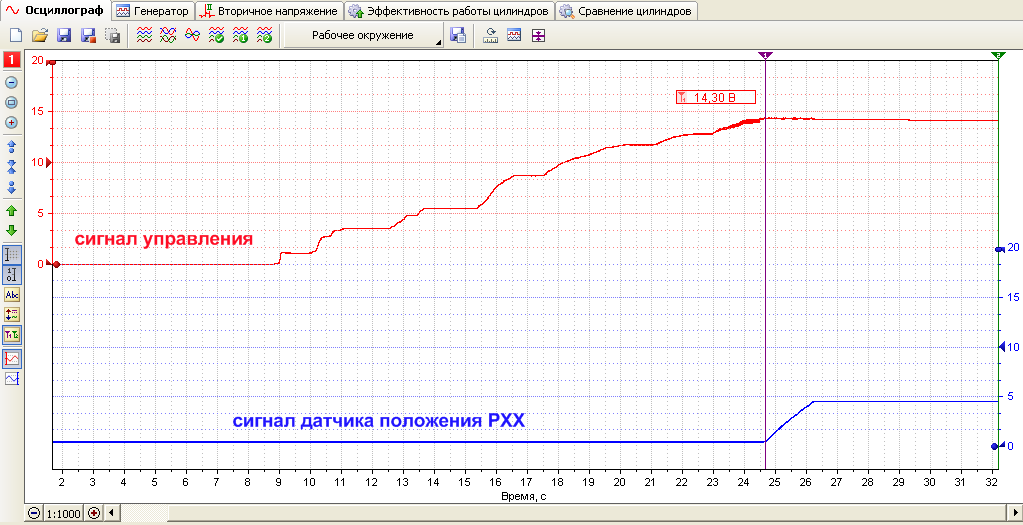Image resolution: width=1023 pixels, height=525 pixels.
Task: Move the trace down with green arrow
Action: coord(12,230)
